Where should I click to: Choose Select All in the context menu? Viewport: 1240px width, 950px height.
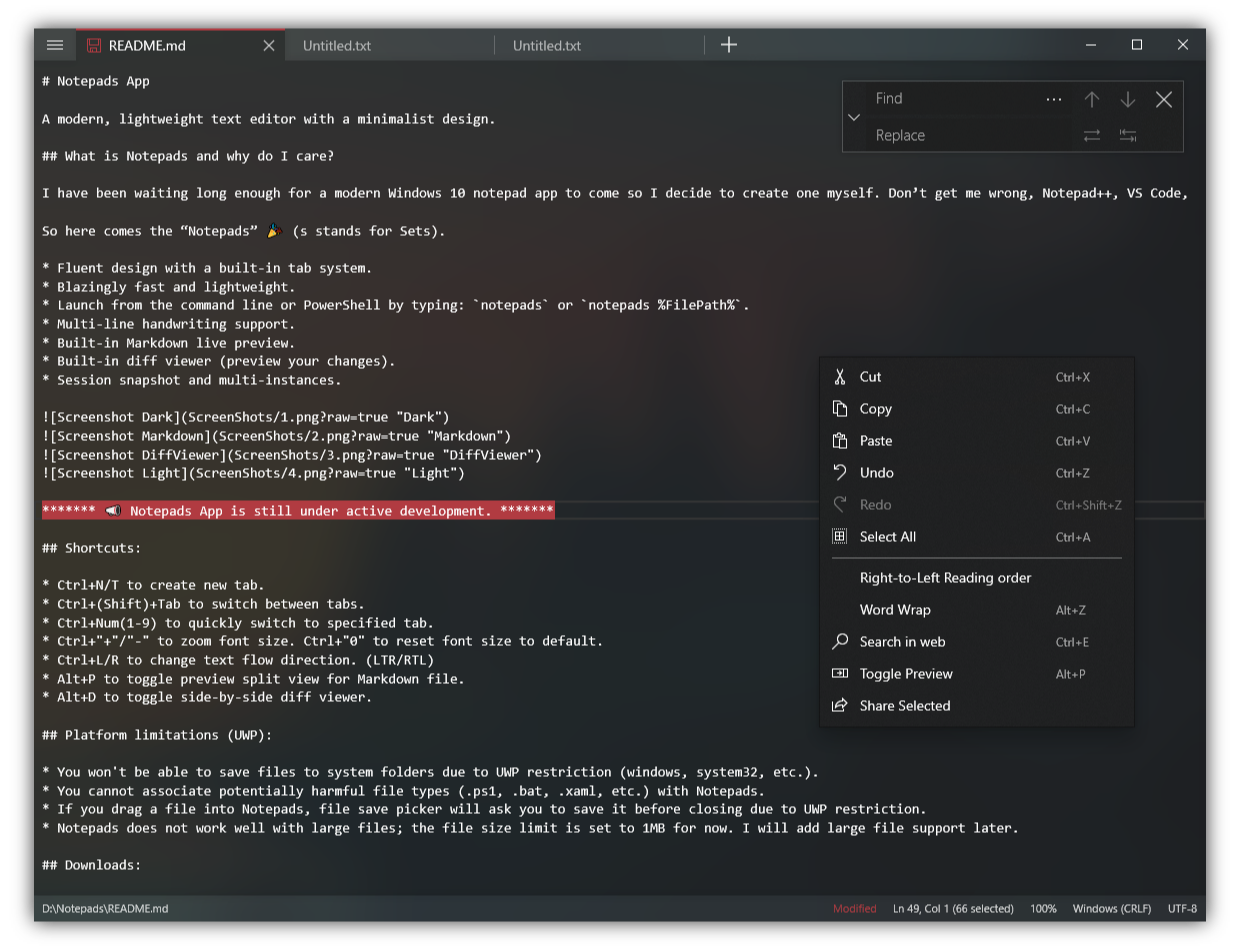[888, 537]
